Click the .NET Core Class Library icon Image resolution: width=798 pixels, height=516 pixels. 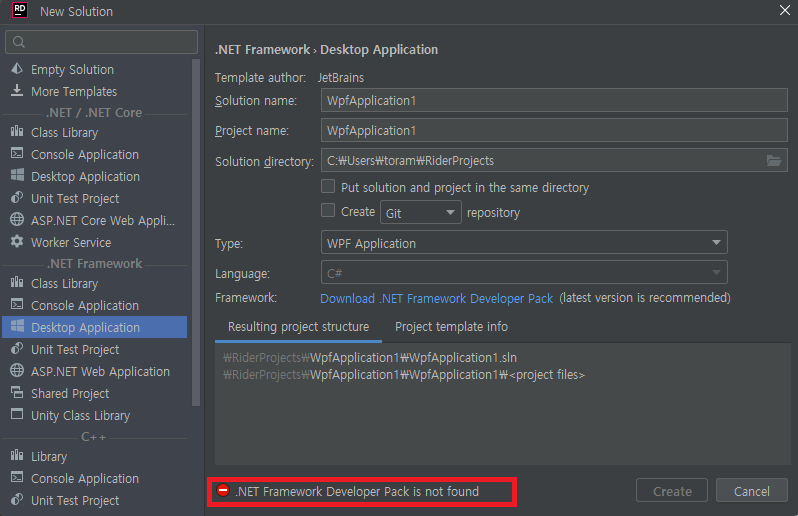[17, 131]
